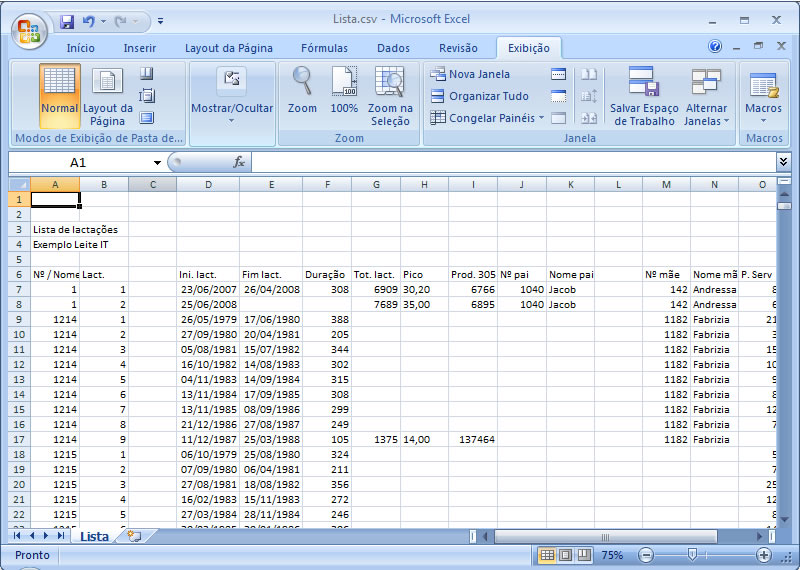Select the Lista sheet tab
Viewport: 800px width, 570px height.
point(94,536)
